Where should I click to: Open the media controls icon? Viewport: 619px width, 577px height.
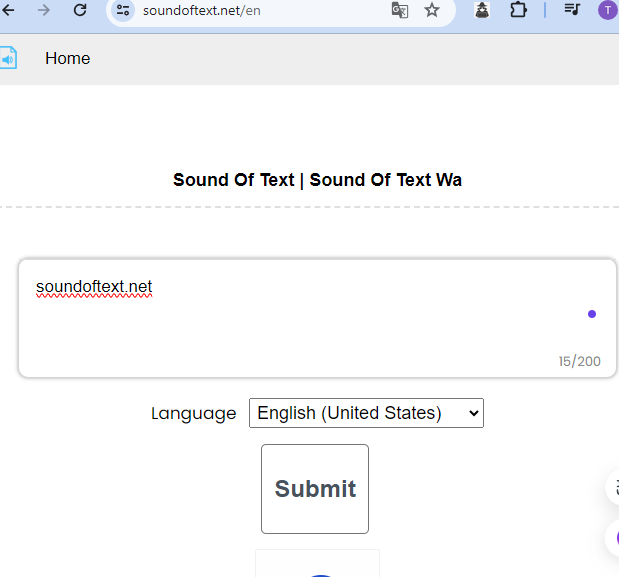572,10
